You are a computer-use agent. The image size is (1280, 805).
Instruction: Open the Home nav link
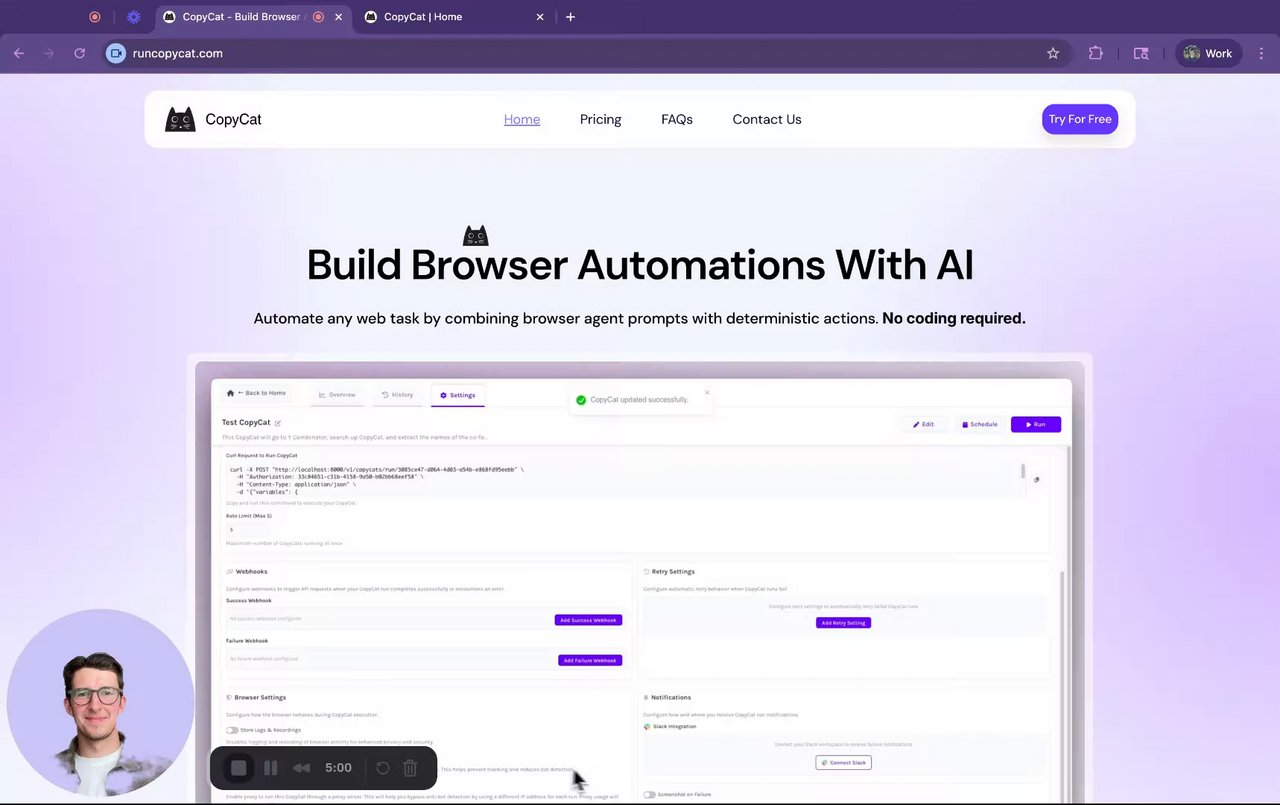pos(522,119)
